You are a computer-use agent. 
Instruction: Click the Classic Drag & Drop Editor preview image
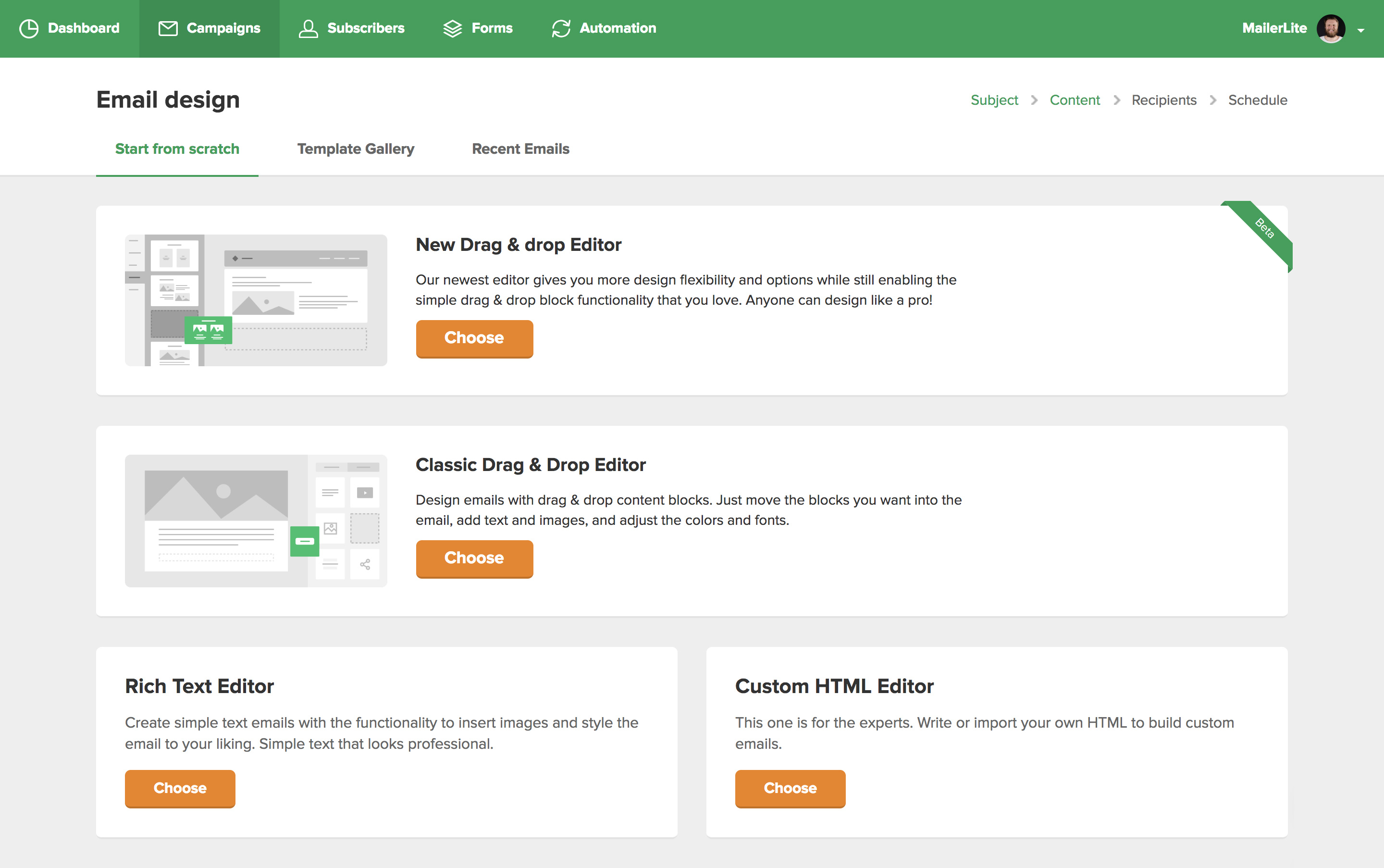[x=256, y=520]
